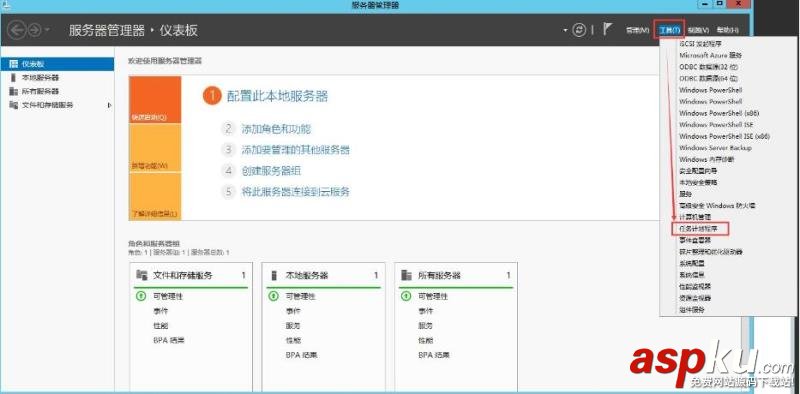Open the 视图(V) menu

(x=698, y=30)
